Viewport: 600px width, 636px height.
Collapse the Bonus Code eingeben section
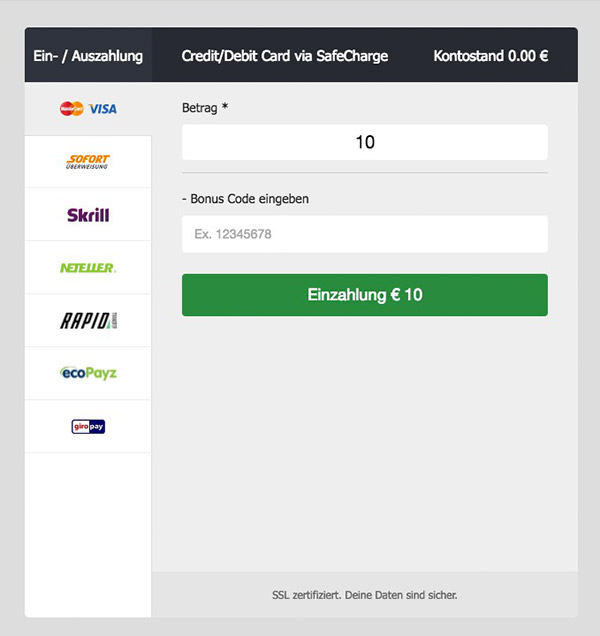[x=245, y=199]
